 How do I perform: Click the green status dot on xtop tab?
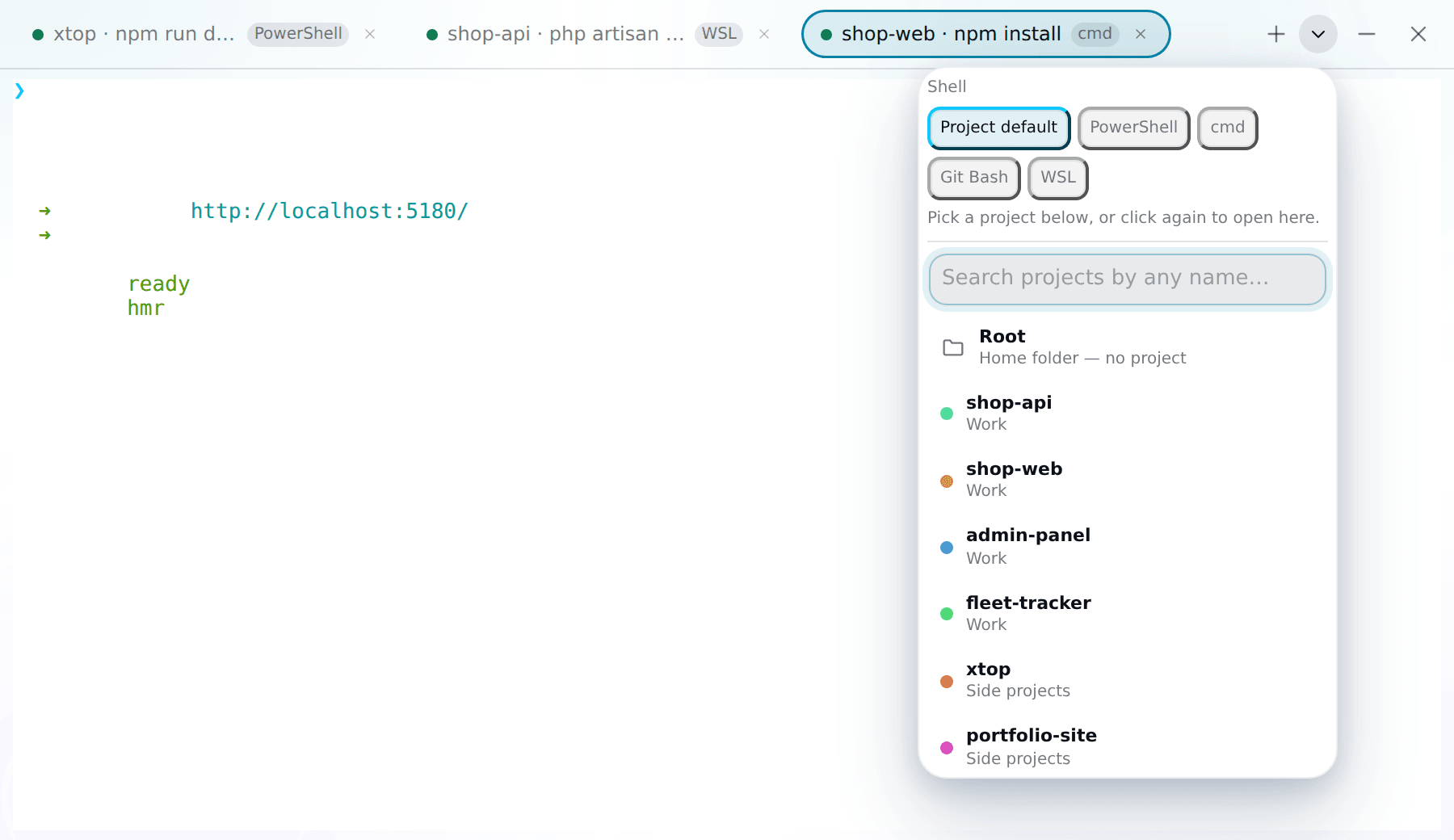(x=38, y=35)
